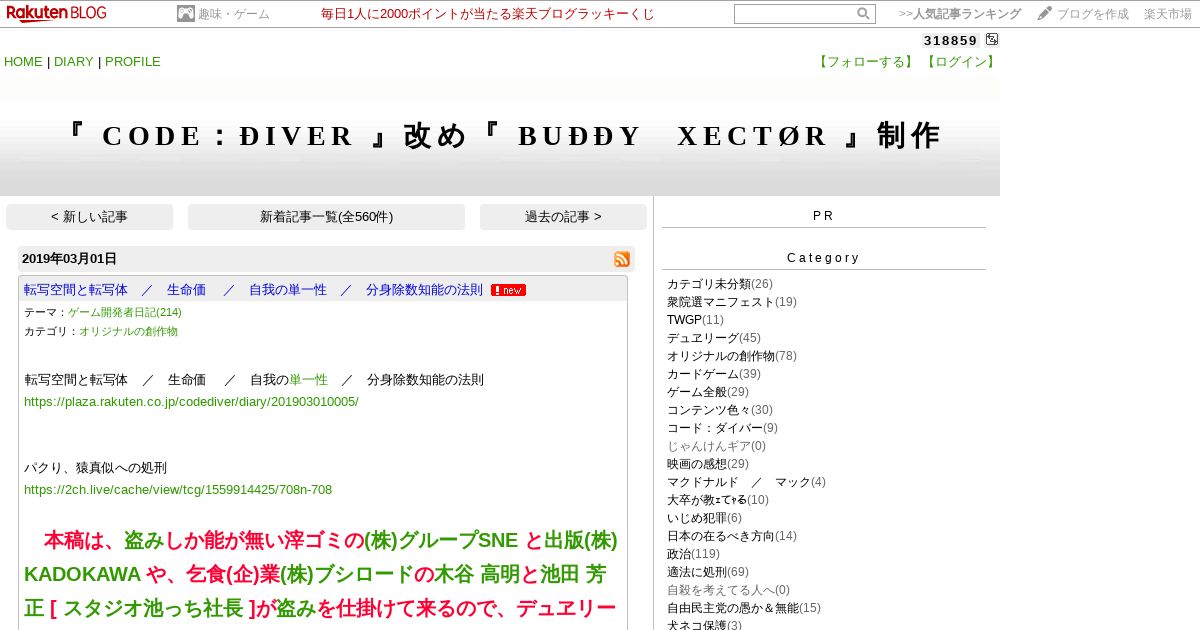Select category 政治(119)

tap(693, 554)
